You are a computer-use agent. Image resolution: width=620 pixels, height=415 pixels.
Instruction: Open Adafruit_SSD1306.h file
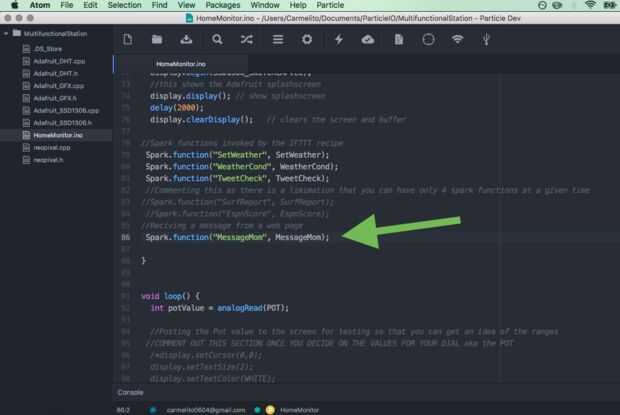click(x=62, y=123)
